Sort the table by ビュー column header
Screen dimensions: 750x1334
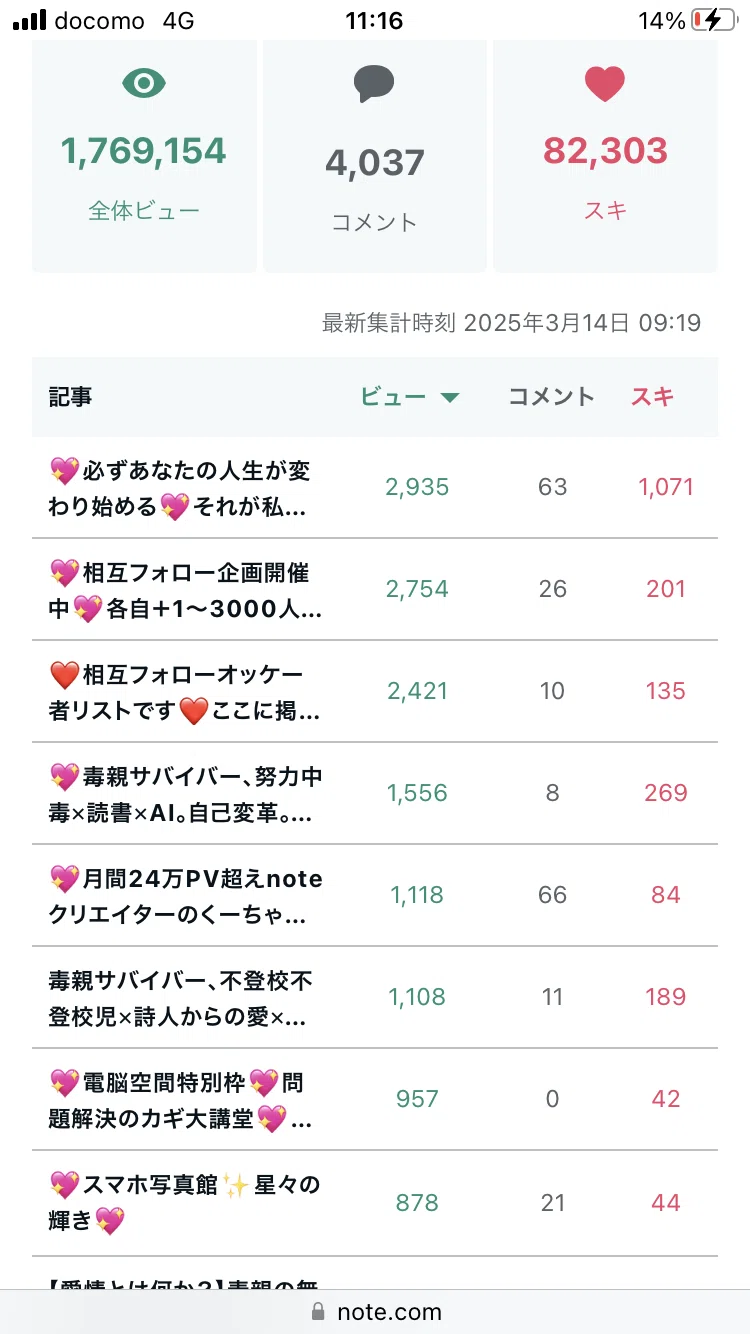tap(393, 397)
